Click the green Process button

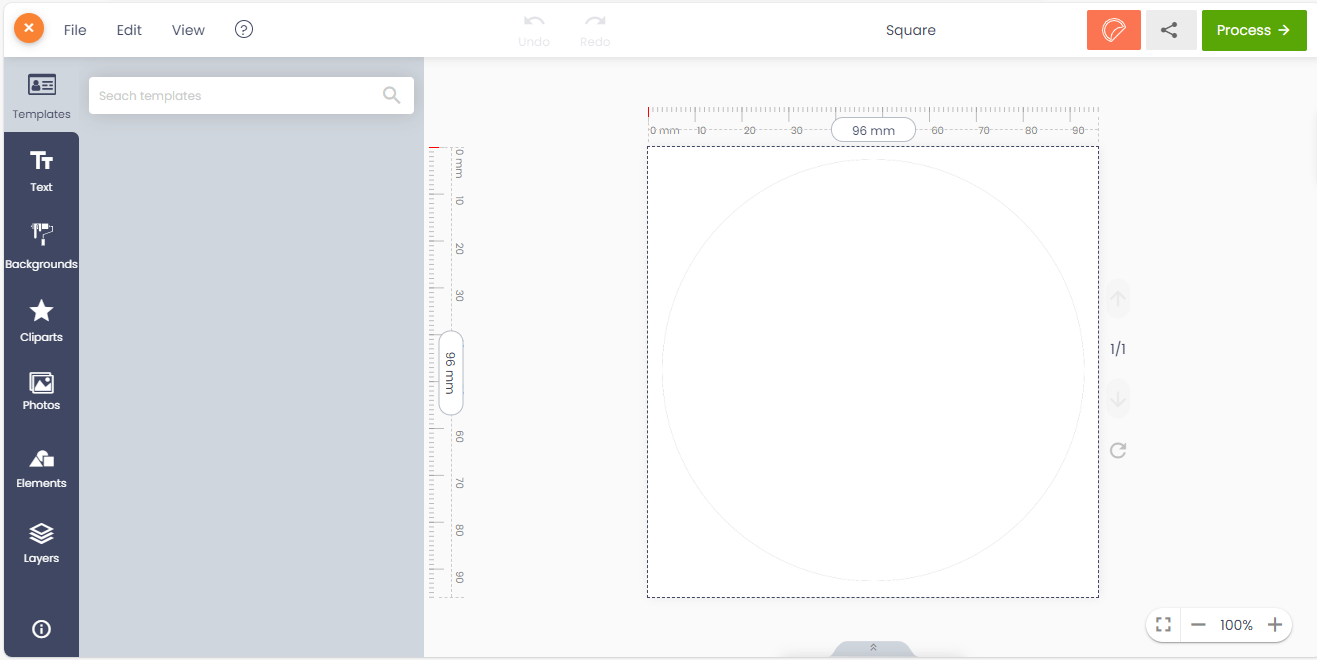(1253, 30)
